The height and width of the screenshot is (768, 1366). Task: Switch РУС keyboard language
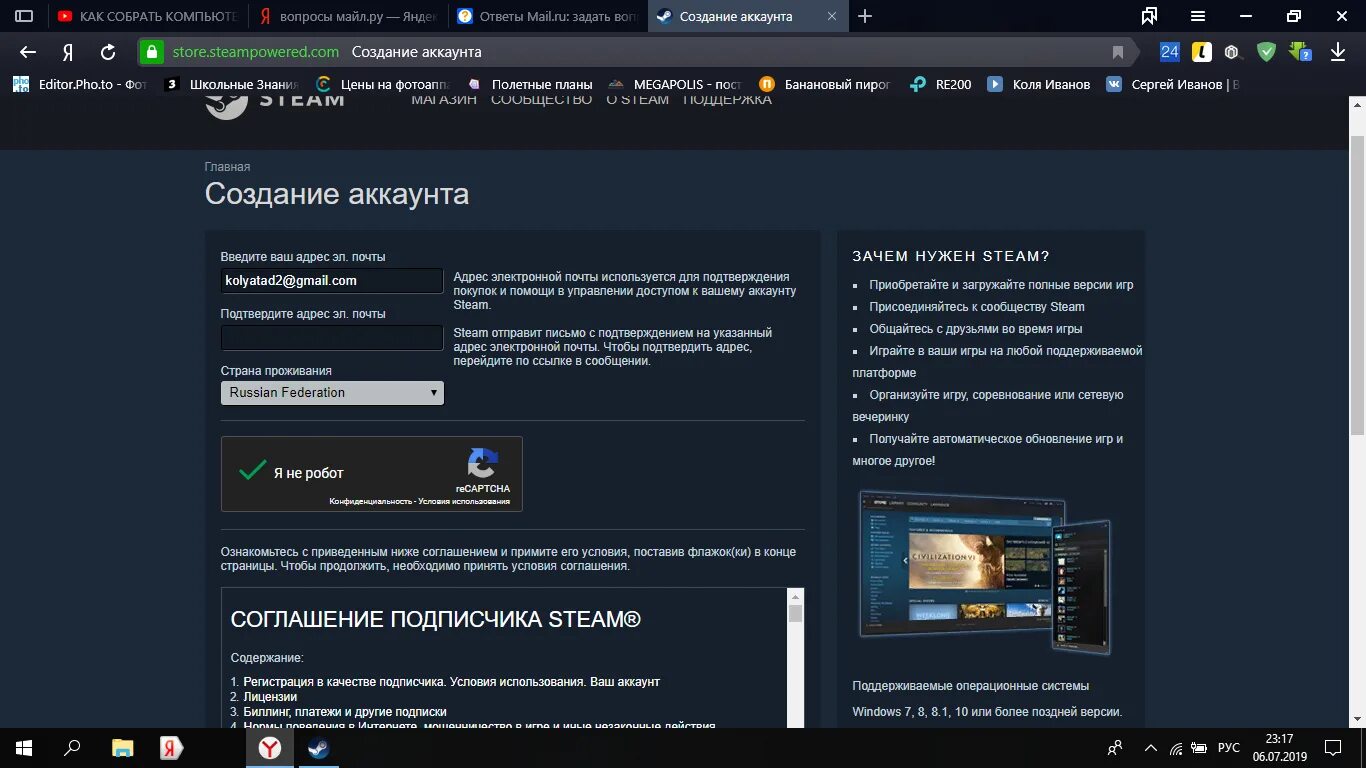[1229, 748]
